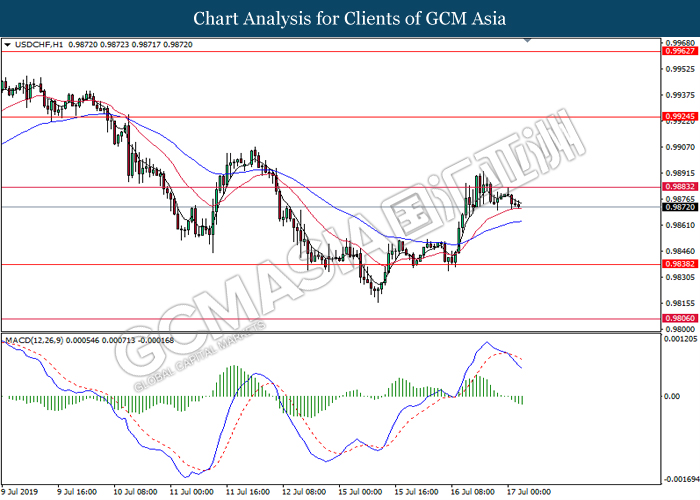
Task: Click the 0.98305 price axis label
Action: [x=680, y=277]
